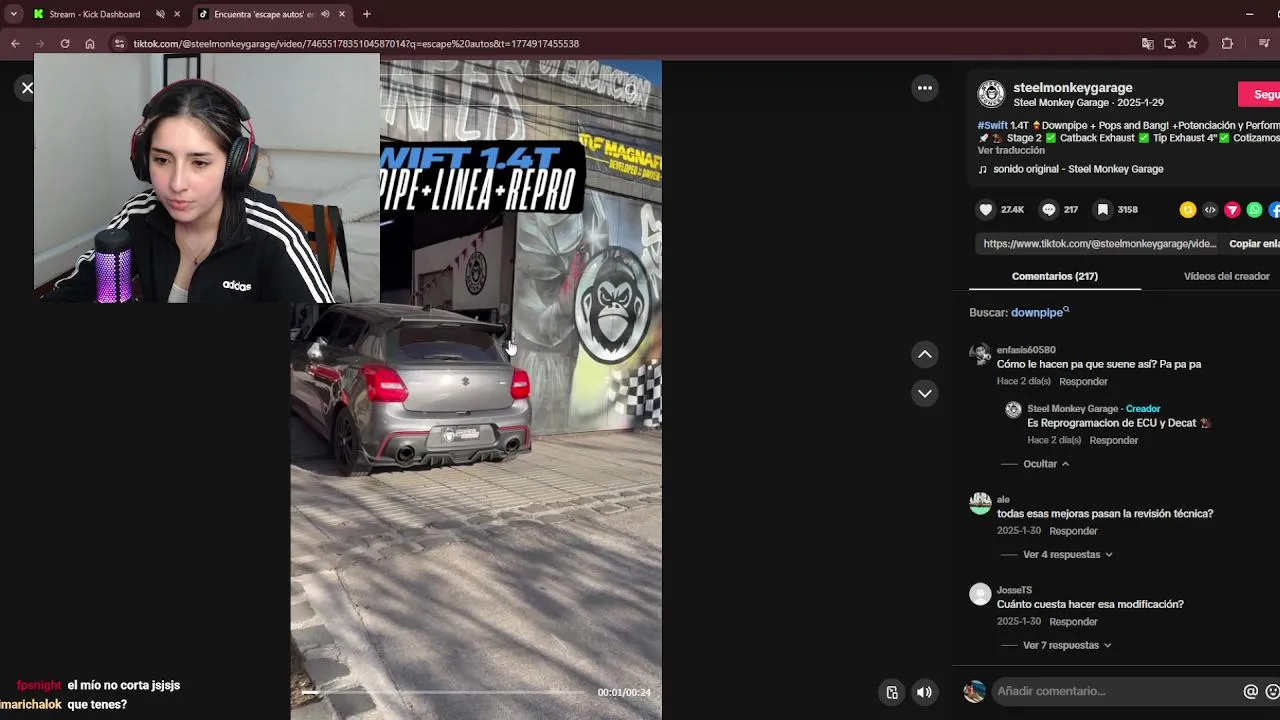1280x720 pixels.
Task: Open the emoji picker in comment box
Action: [x=1272, y=691]
